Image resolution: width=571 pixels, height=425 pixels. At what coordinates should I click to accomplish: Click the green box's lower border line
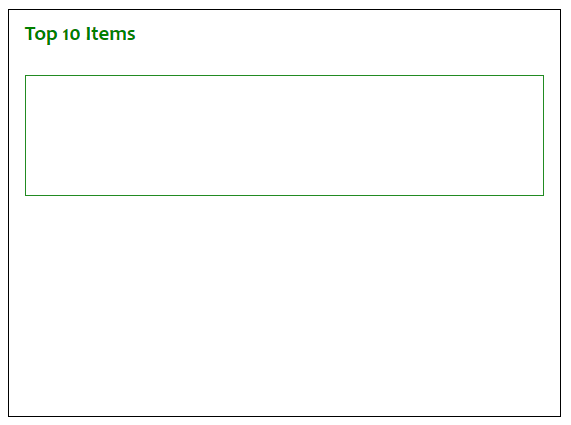point(284,196)
